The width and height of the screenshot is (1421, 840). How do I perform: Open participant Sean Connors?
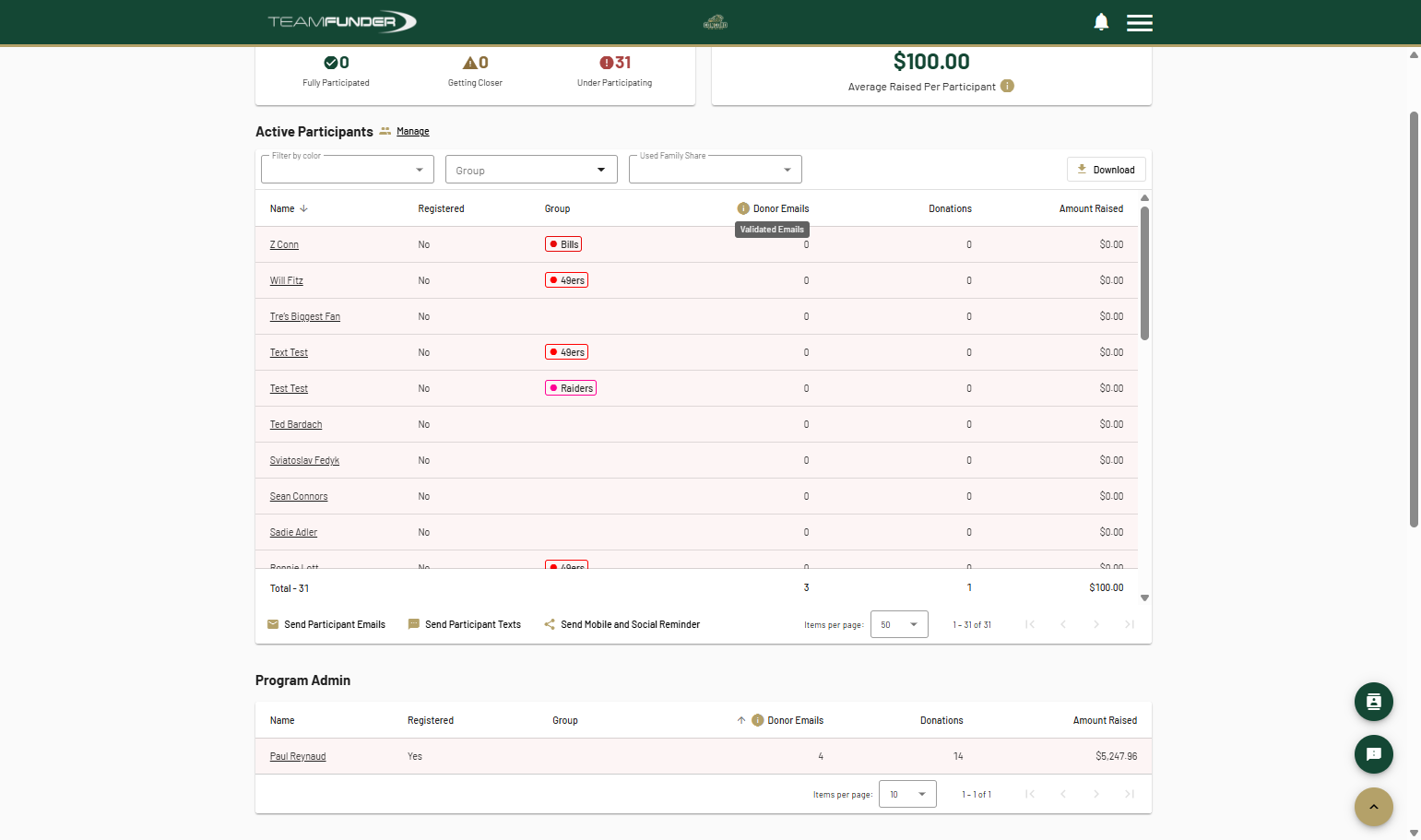[x=299, y=496]
